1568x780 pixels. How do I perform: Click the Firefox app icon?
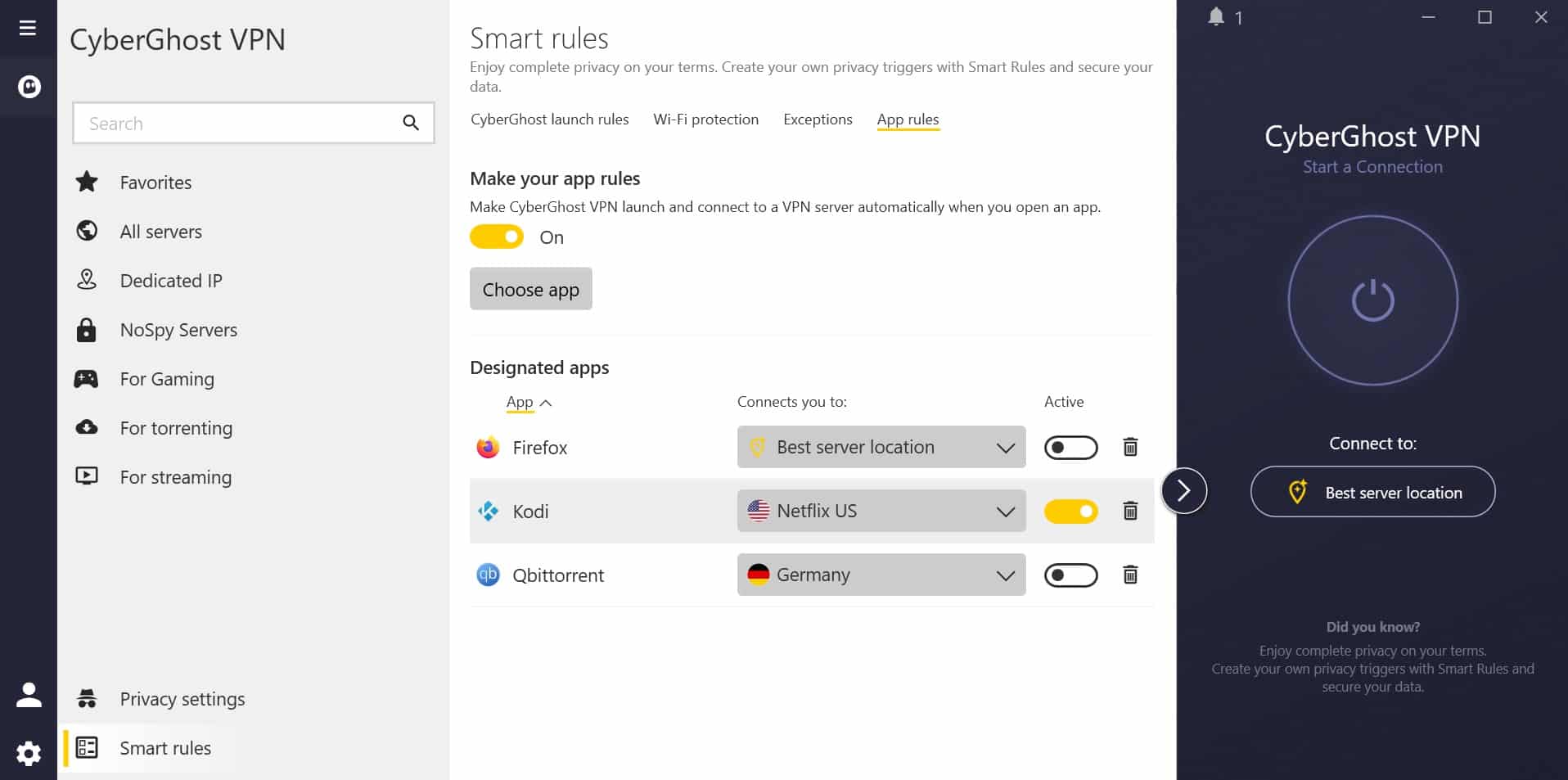pyautogui.click(x=488, y=447)
